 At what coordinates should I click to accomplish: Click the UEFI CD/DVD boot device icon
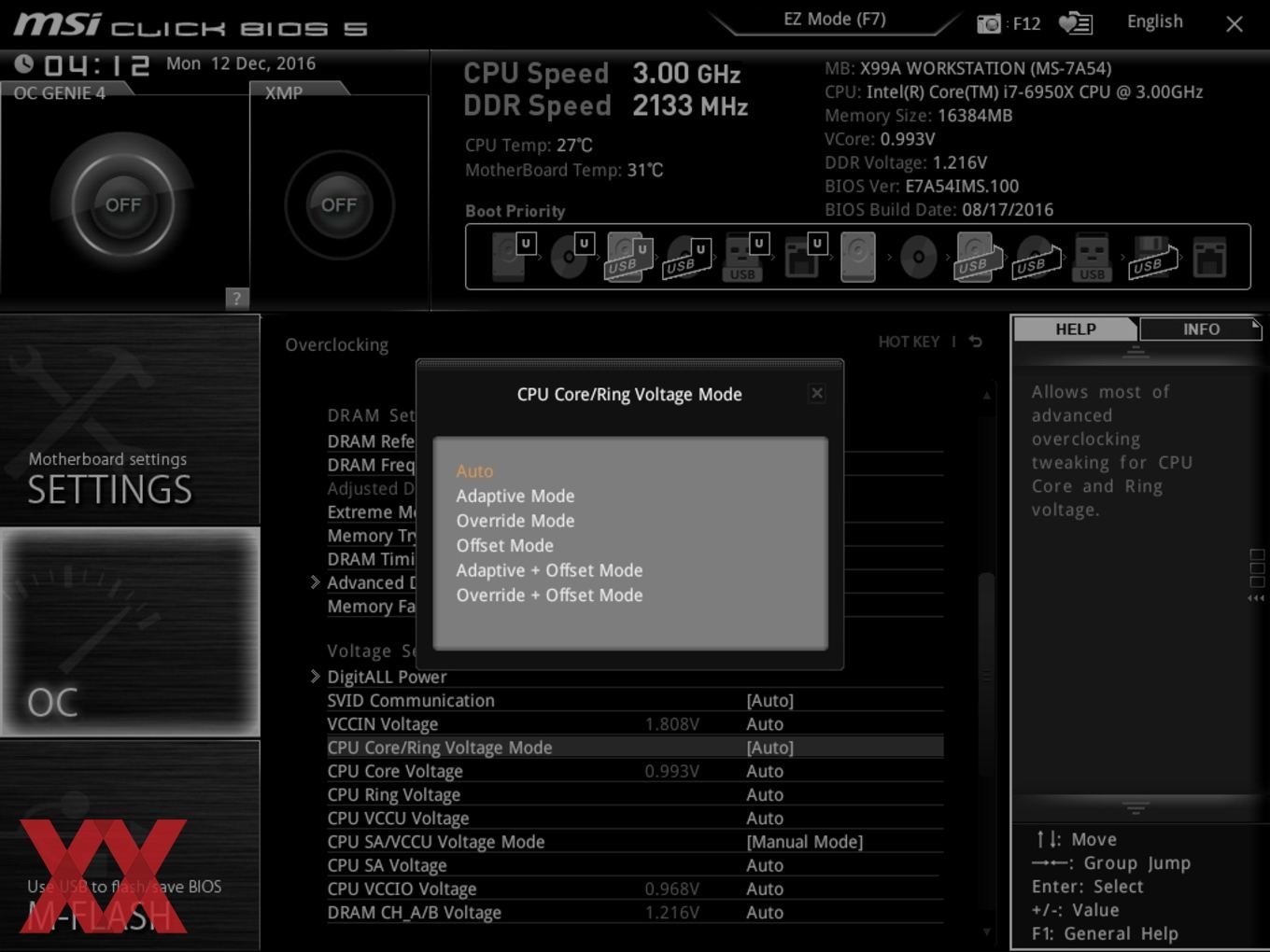click(x=571, y=257)
